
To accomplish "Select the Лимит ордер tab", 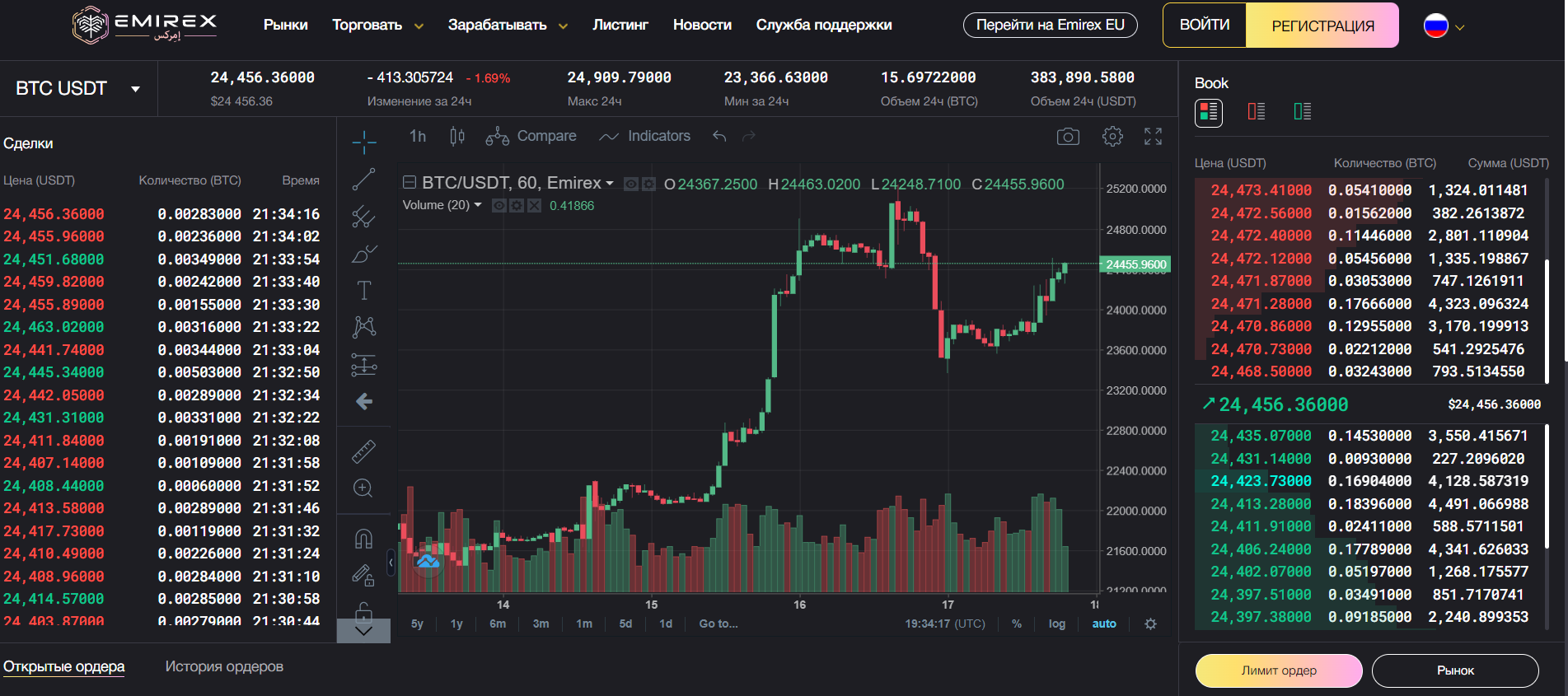I will [1279, 670].
